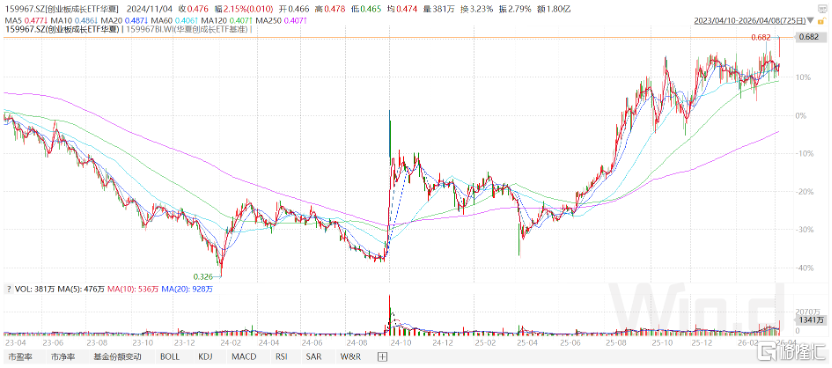832x368 pixels.
Task: Select the SAR indicator tab
Action: pyautogui.click(x=313, y=357)
